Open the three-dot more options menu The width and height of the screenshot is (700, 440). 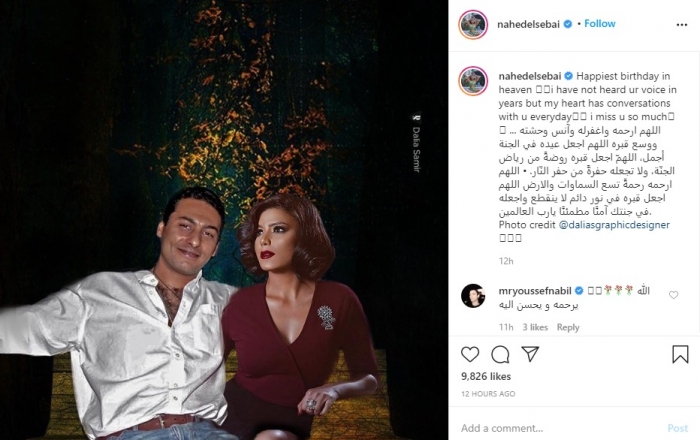[682, 25]
